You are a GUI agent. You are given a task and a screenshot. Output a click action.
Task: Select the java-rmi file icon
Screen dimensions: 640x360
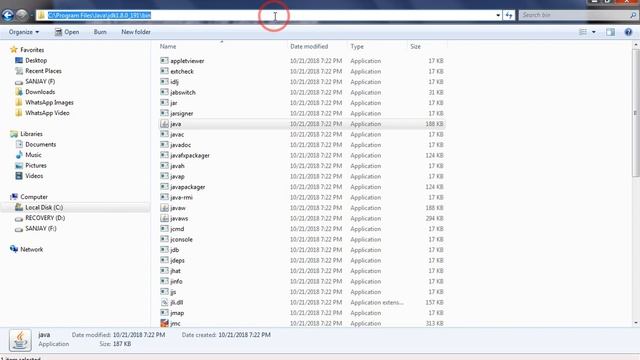tap(164, 198)
